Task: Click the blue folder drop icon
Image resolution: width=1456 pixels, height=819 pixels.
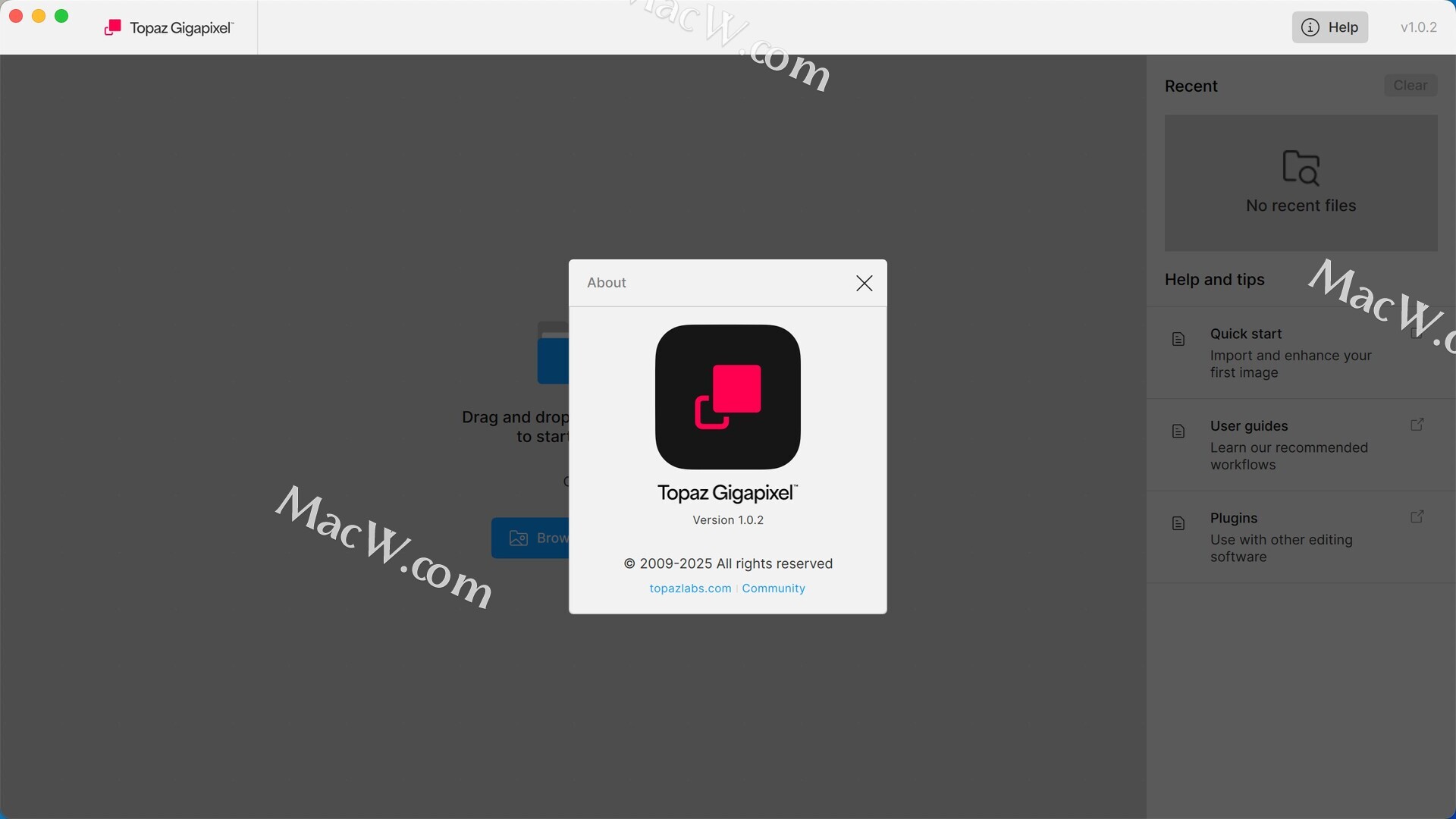Action: 553,354
